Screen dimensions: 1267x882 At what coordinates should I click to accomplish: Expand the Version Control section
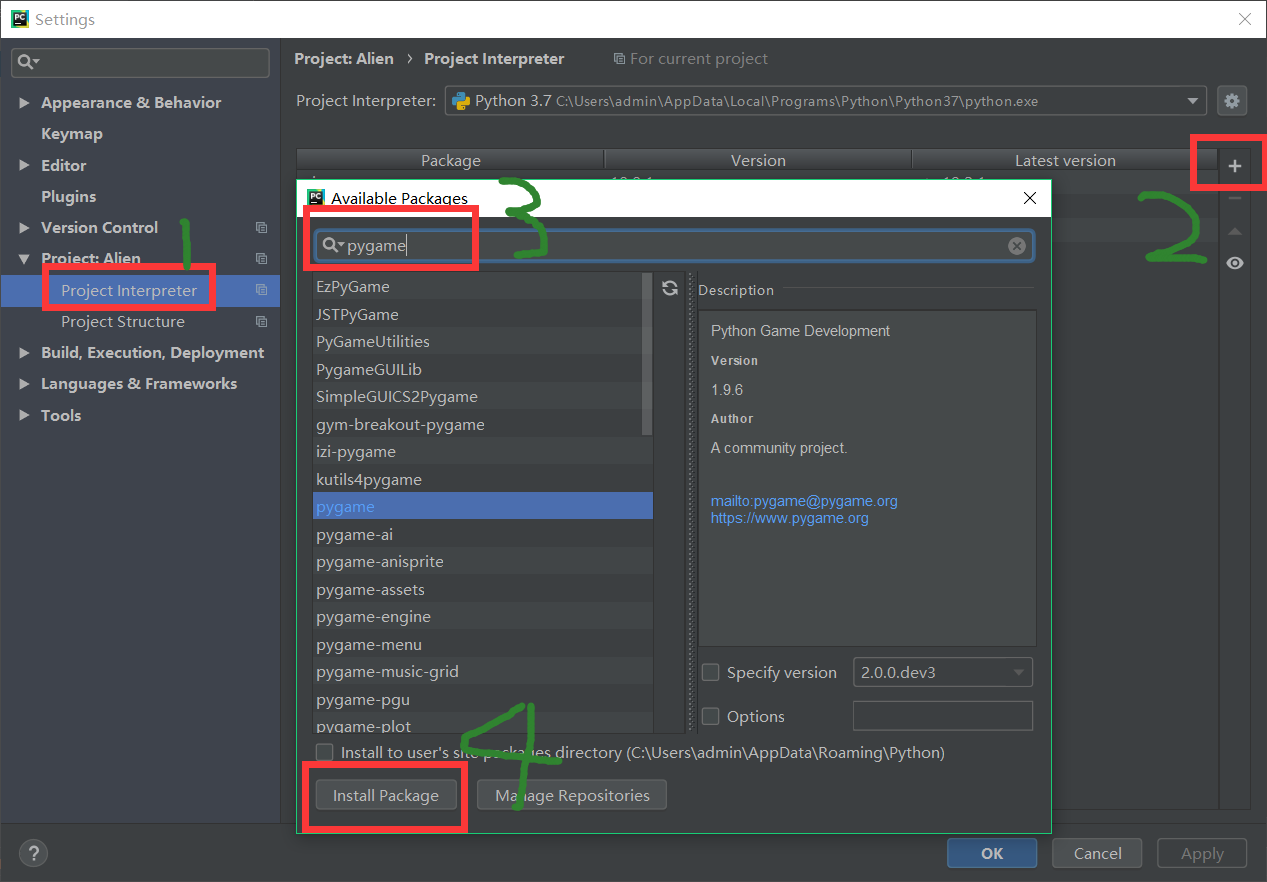[24, 228]
